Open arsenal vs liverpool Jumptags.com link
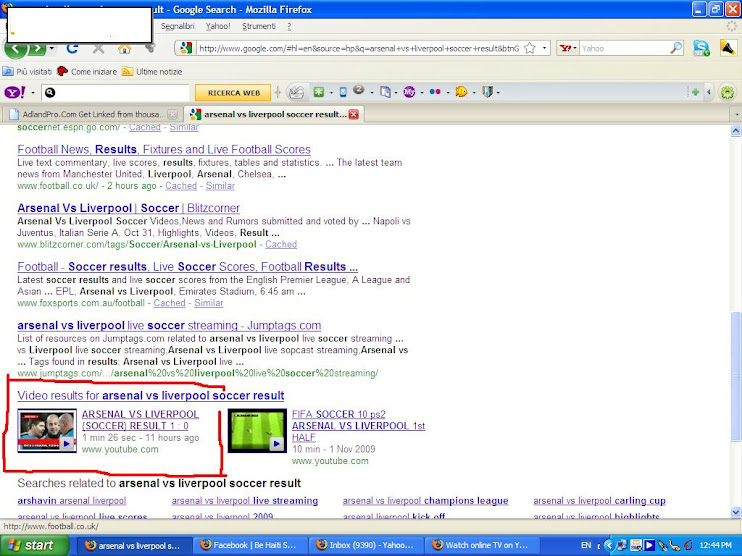This screenshot has width=742, height=556. [169, 326]
